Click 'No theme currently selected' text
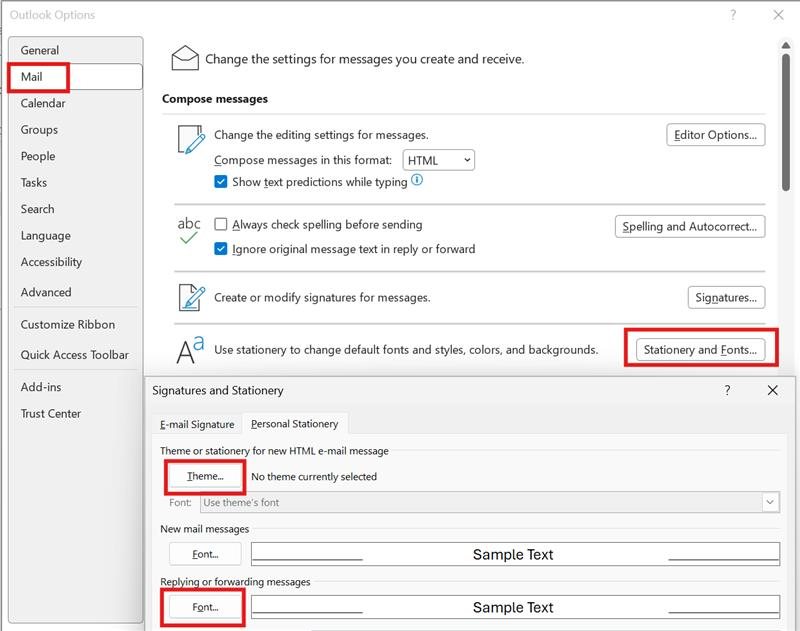This screenshot has width=800, height=631. tap(314, 476)
